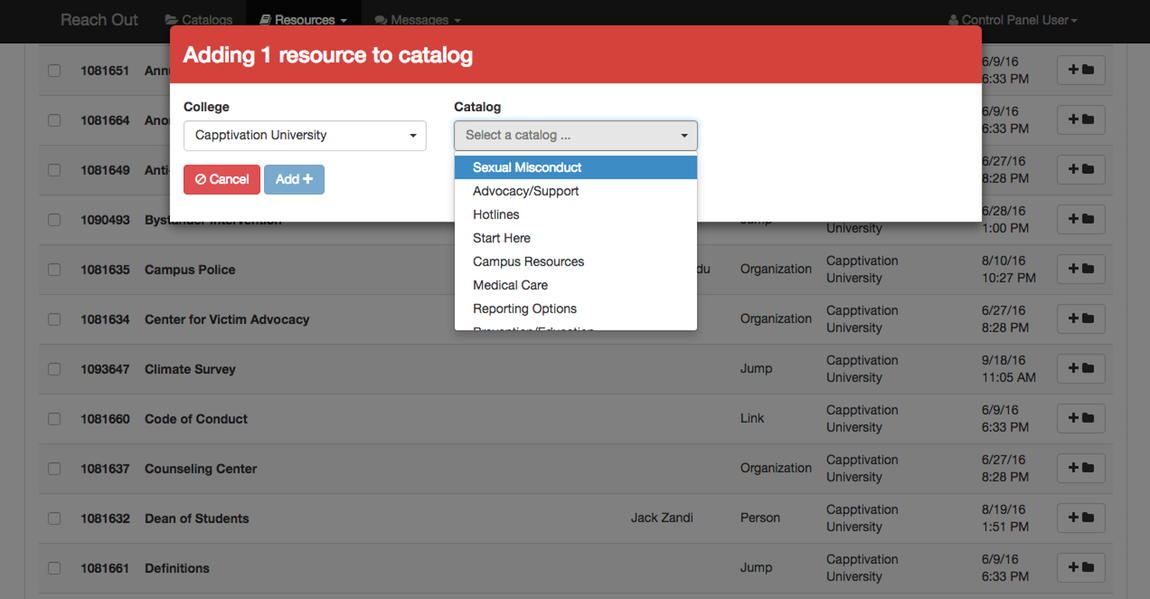Add Campus Police to a catalog
This screenshot has height=599, width=1150.
pyautogui.click(x=1081, y=269)
